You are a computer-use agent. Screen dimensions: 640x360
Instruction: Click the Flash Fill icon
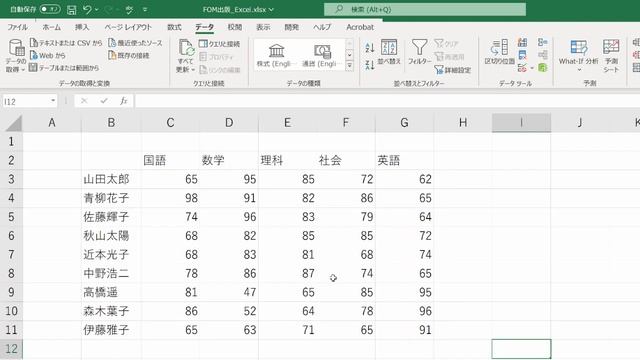pos(522,42)
